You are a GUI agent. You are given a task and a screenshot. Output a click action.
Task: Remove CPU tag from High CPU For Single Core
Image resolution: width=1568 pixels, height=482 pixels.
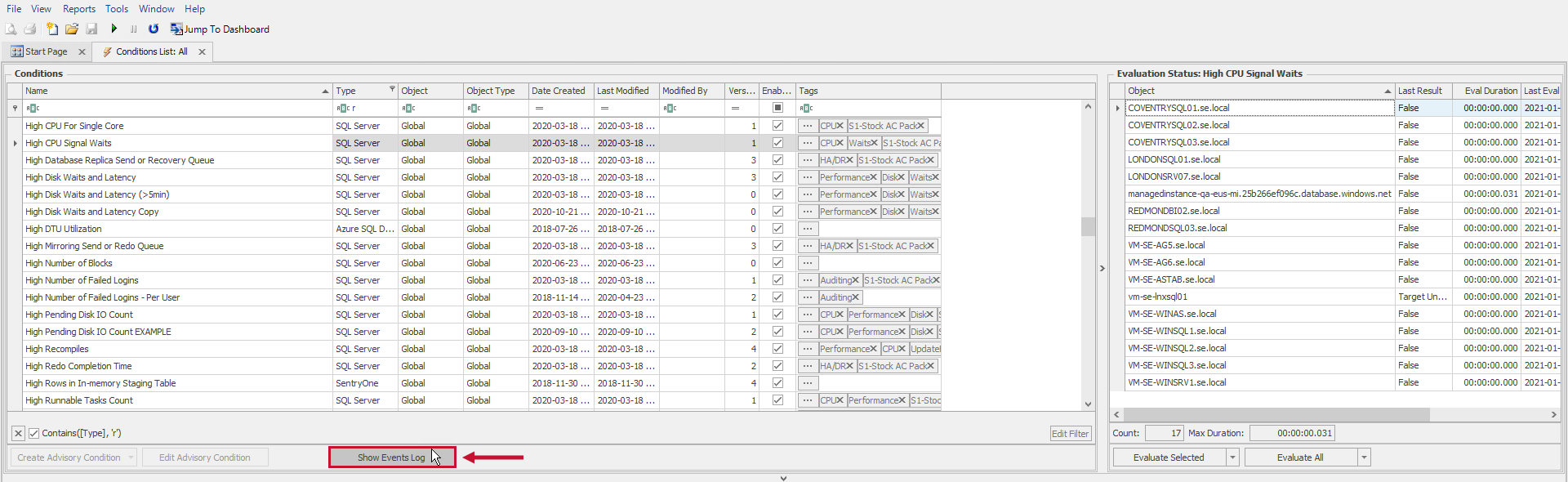840,126
